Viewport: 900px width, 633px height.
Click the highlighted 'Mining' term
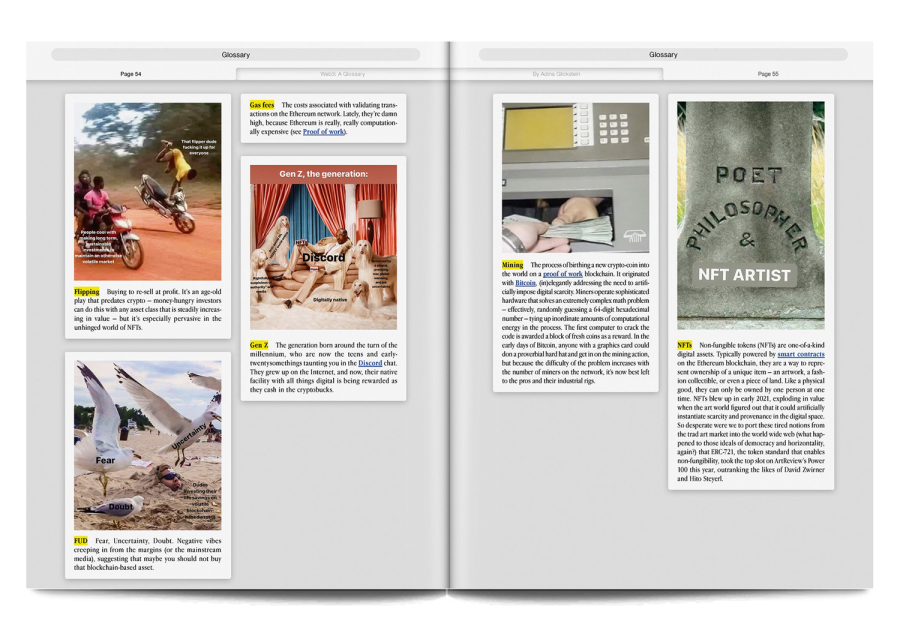[x=513, y=265]
